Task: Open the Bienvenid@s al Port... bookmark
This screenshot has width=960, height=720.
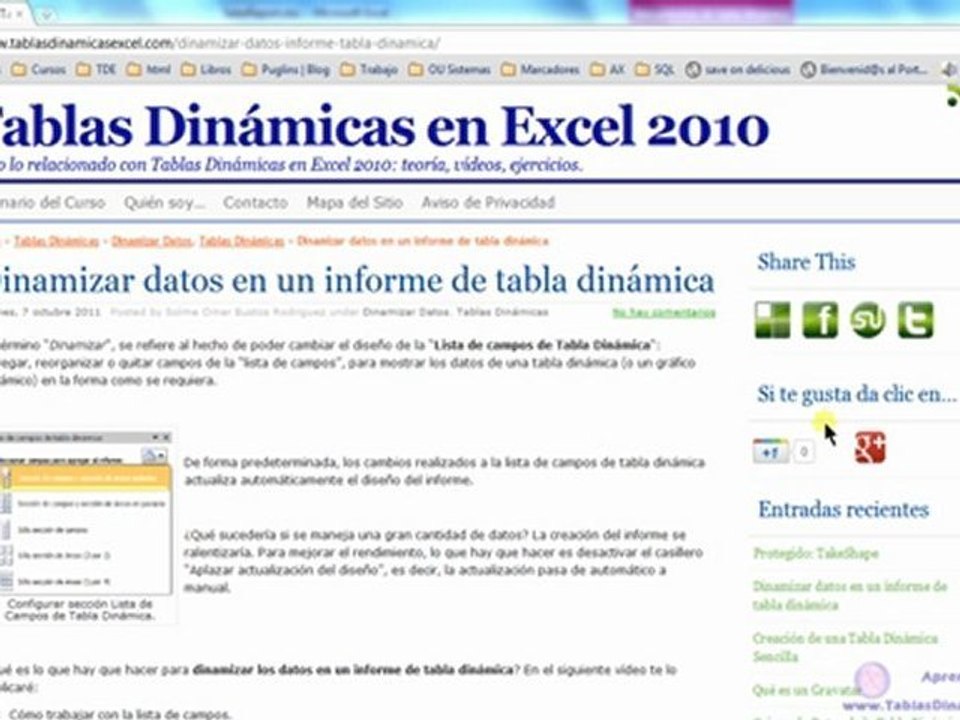Action: 864,70
